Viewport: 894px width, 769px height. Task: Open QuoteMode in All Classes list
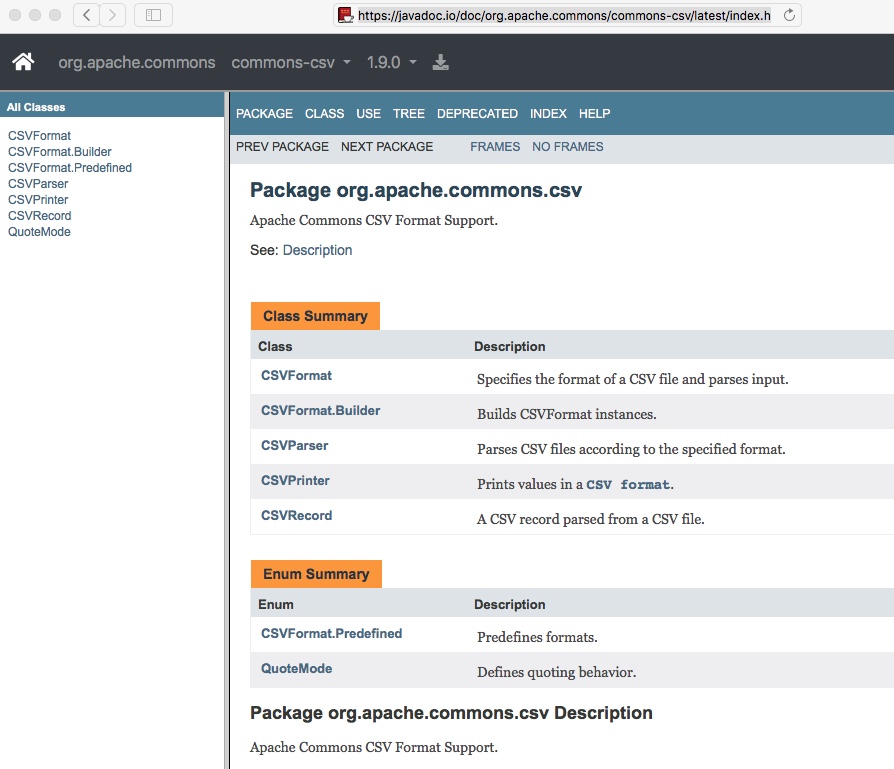(39, 231)
